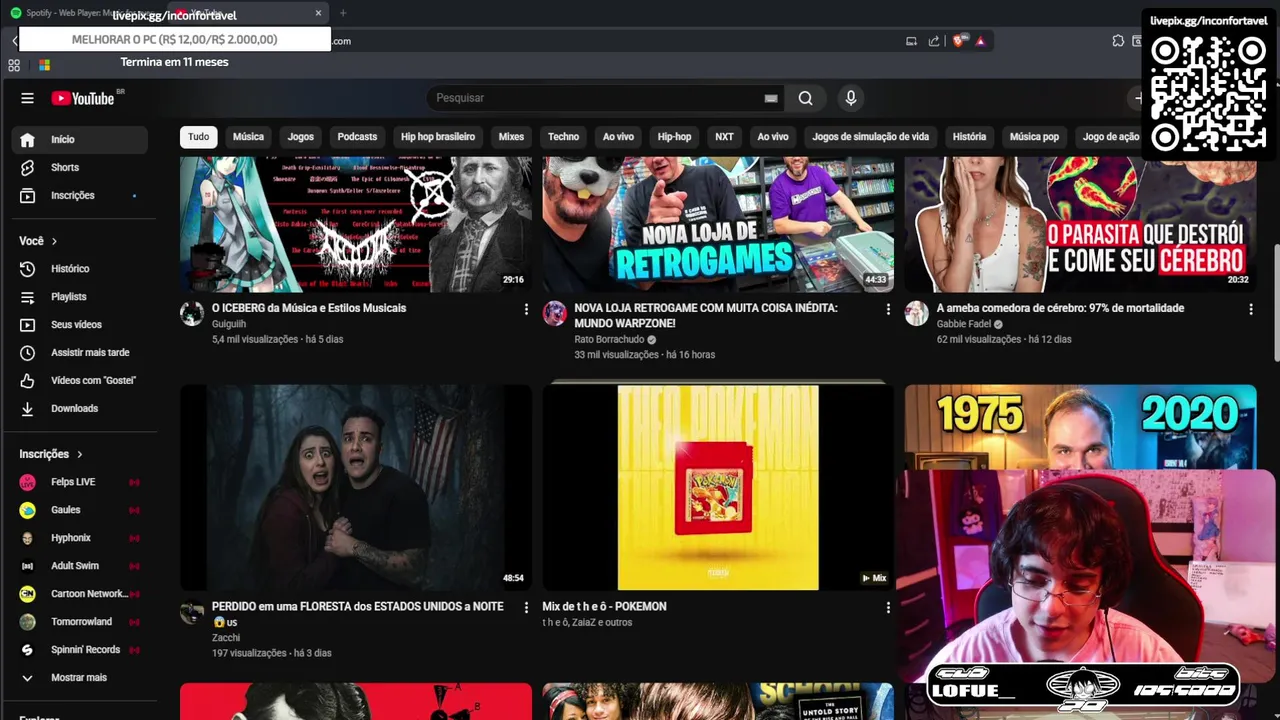1280x720 pixels.
Task: Select Hip hop brasileiro filter chip
Action: pyautogui.click(x=438, y=137)
